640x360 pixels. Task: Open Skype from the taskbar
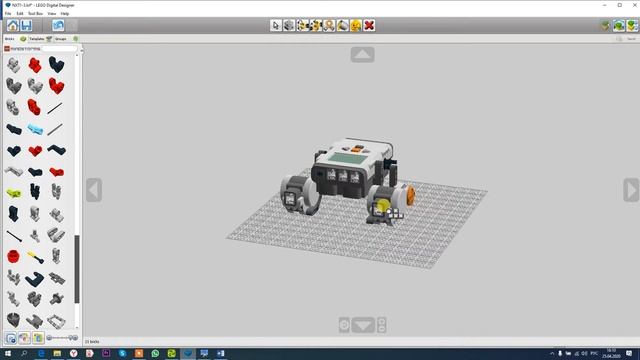click(122, 353)
